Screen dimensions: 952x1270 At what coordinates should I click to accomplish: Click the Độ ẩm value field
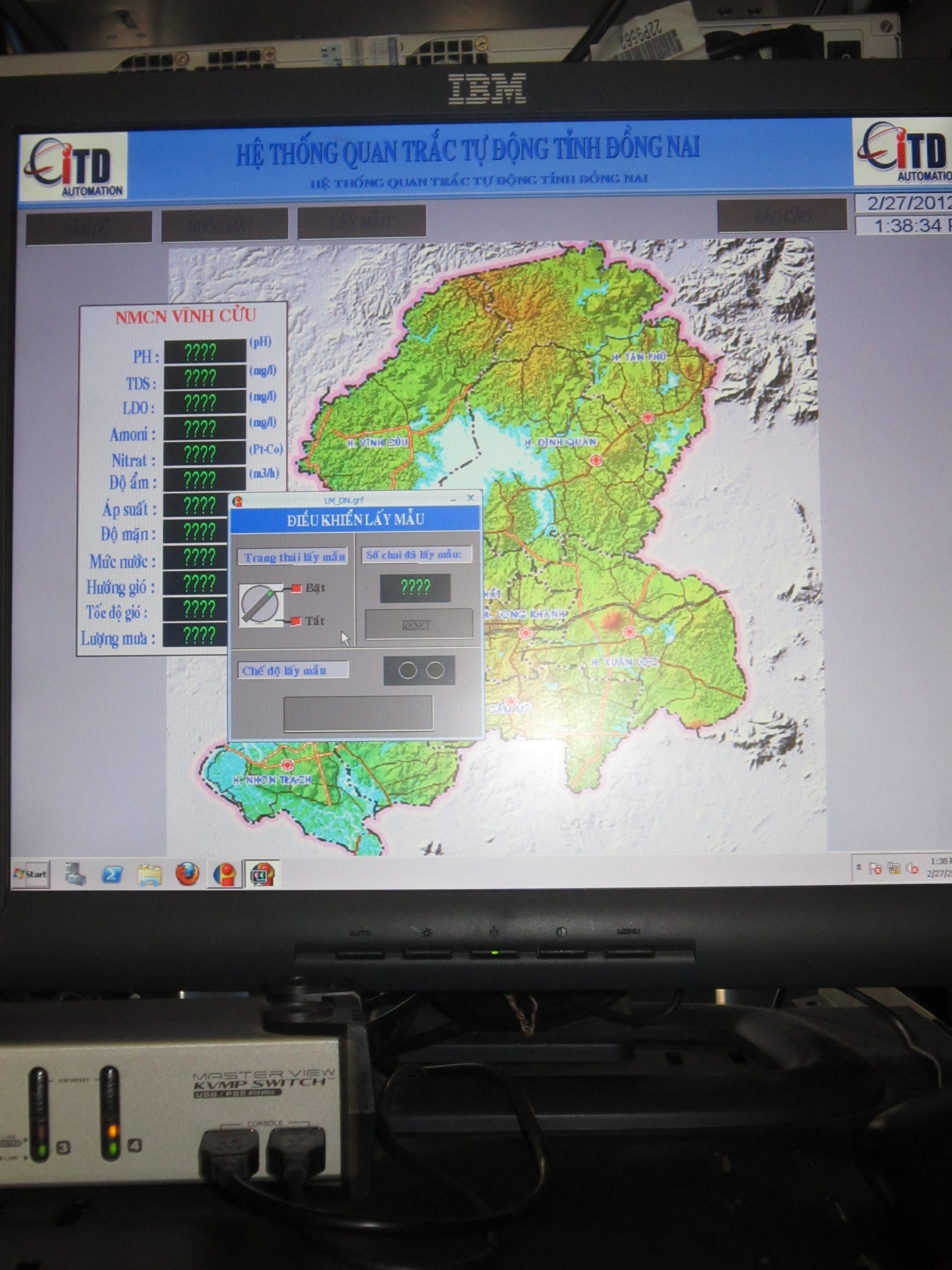(x=205, y=479)
